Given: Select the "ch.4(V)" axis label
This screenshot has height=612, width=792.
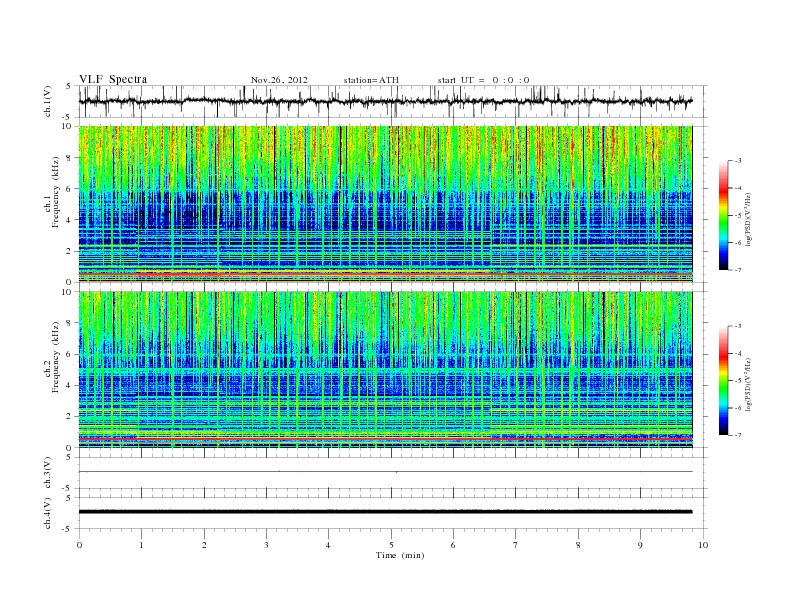Looking at the screenshot, I should point(48,514).
